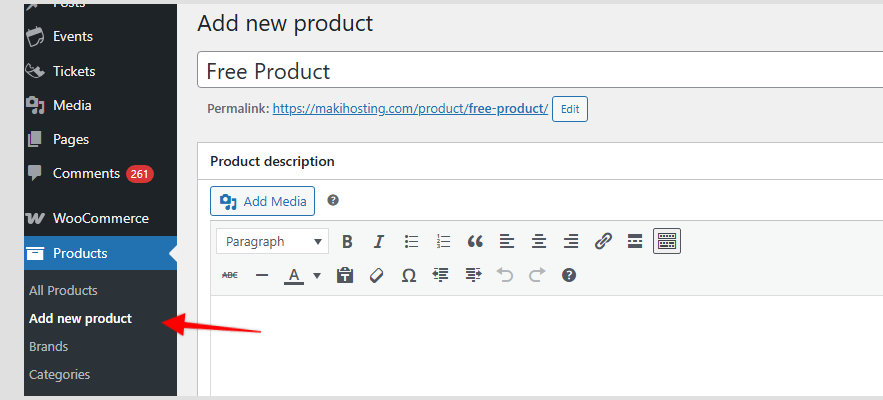The width and height of the screenshot is (883, 400).
Task: Click the insert/edit link icon
Action: click(603, 241)
